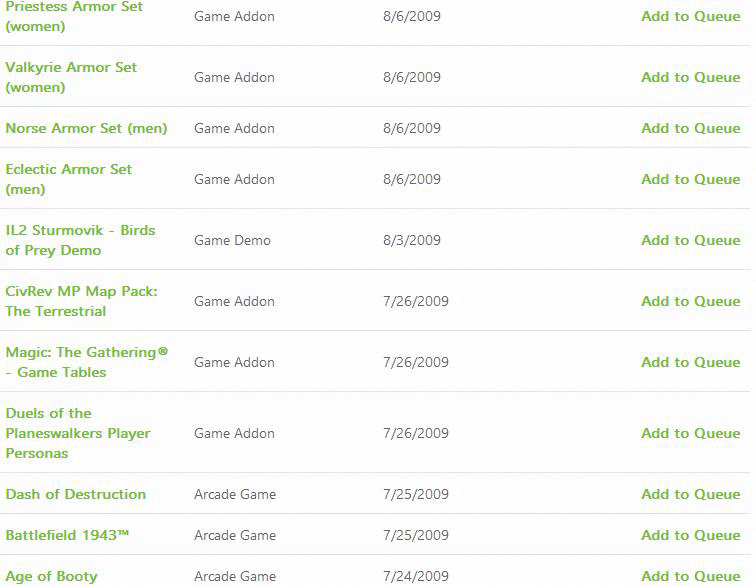
Task: Open Valkyrie Armor Set (women) title
Action: pos(71,77)
